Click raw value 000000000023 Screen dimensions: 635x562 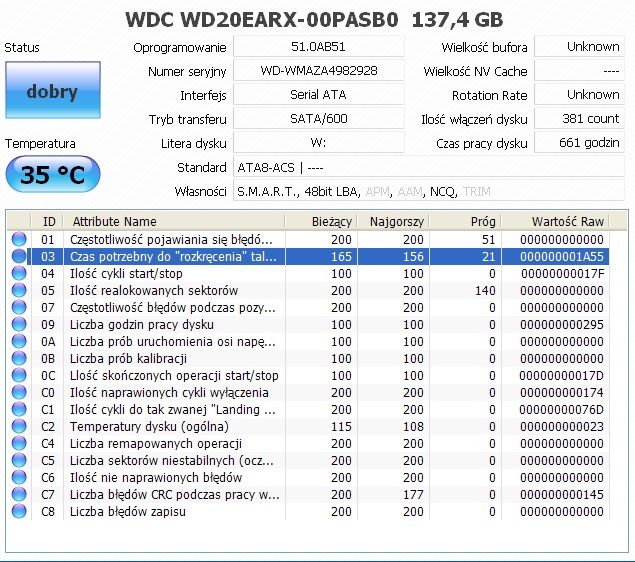point(562,426)
